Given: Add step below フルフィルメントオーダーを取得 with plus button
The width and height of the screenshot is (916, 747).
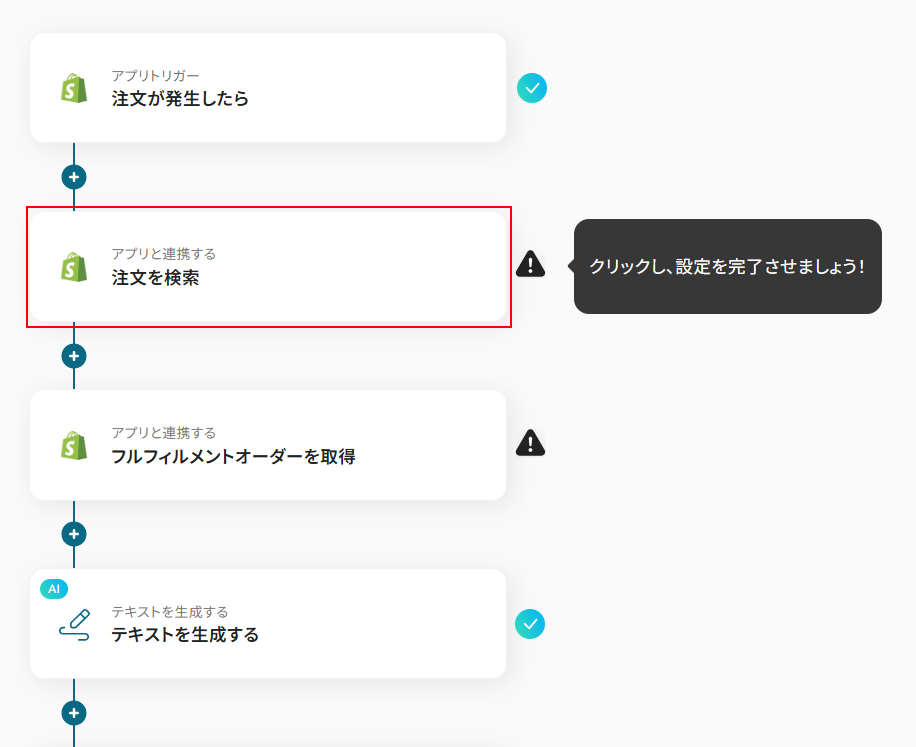Looking at the screenshot, I should tap(74, 534).
